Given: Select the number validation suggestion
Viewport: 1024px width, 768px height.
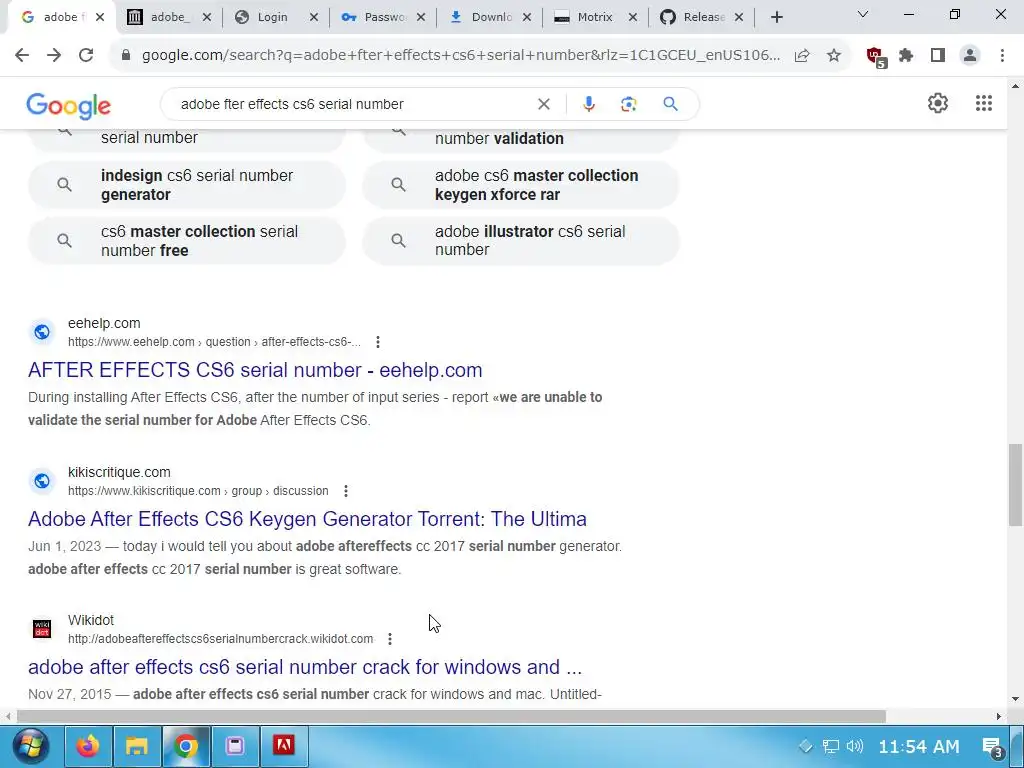Looking at the screenshot, I should (x=520, y=139).
